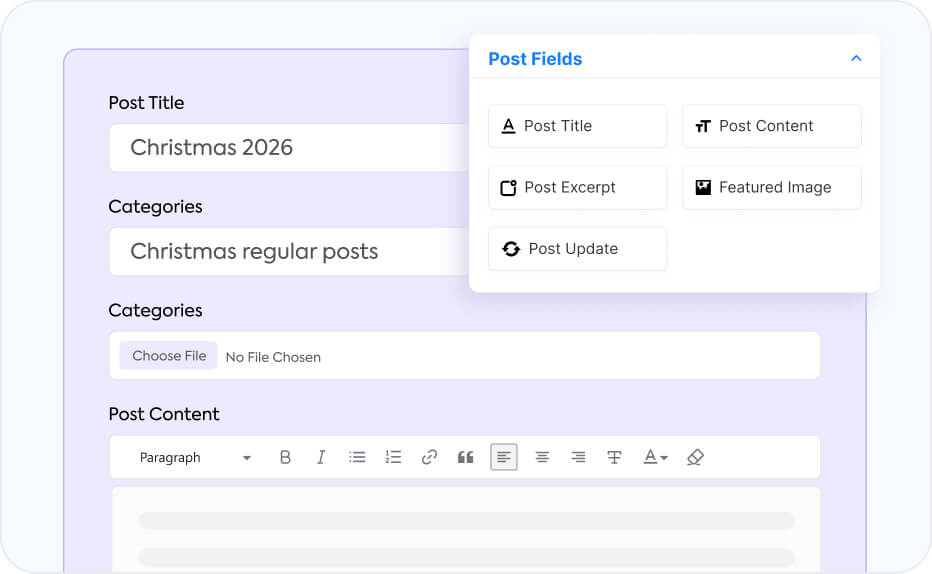
Task: Toggle Bold formatting in editor toolbar
Action: tap(285, 457)
